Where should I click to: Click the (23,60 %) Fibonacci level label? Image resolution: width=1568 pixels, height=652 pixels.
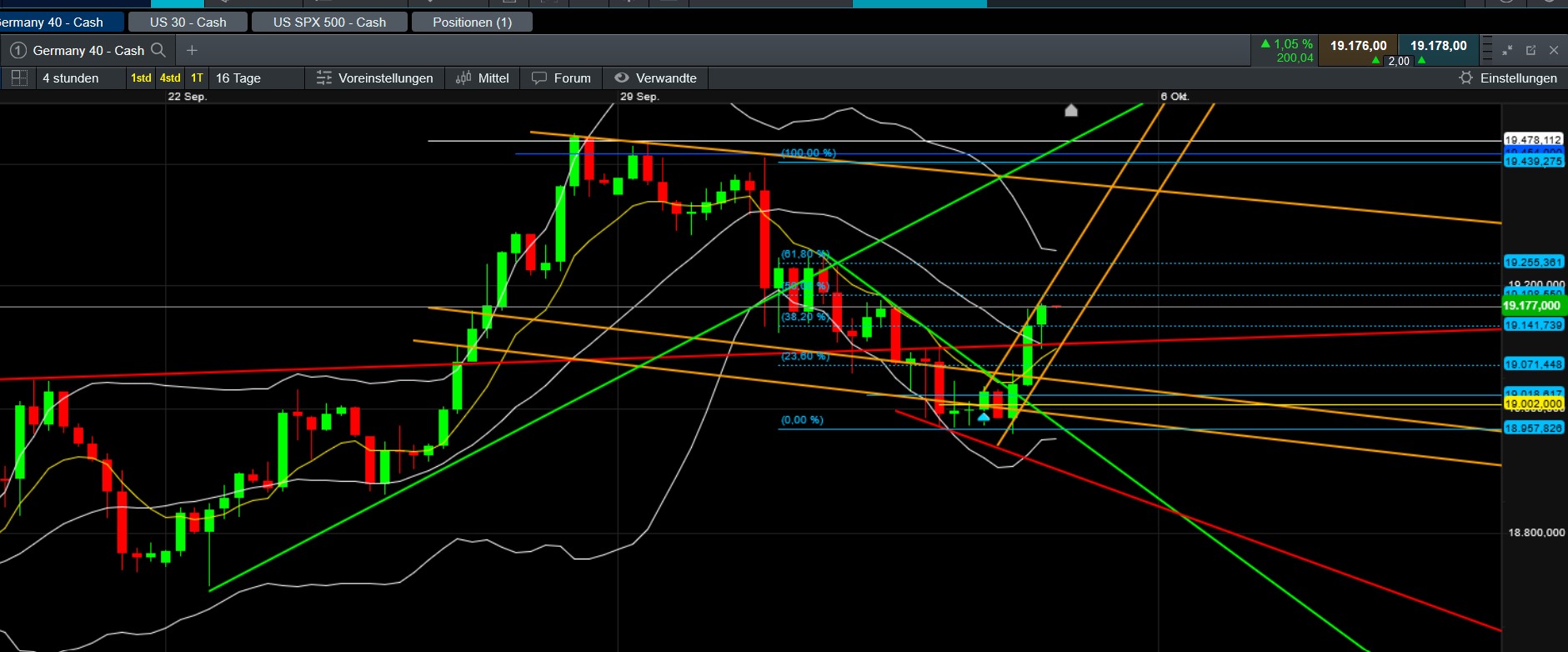804,357
